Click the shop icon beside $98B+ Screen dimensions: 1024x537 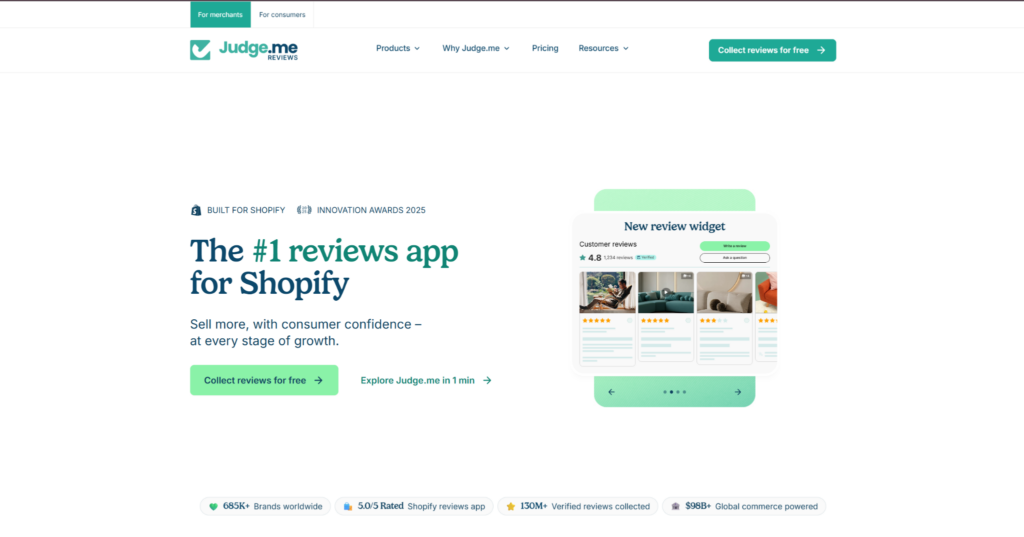click(675, 506)
